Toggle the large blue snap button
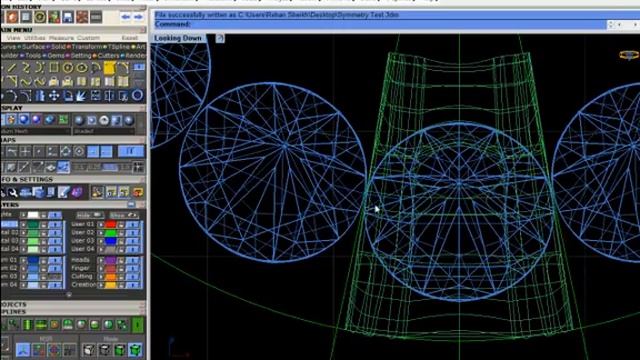The height and width of the screenshot is (360, 640). [x=131, y=151]
